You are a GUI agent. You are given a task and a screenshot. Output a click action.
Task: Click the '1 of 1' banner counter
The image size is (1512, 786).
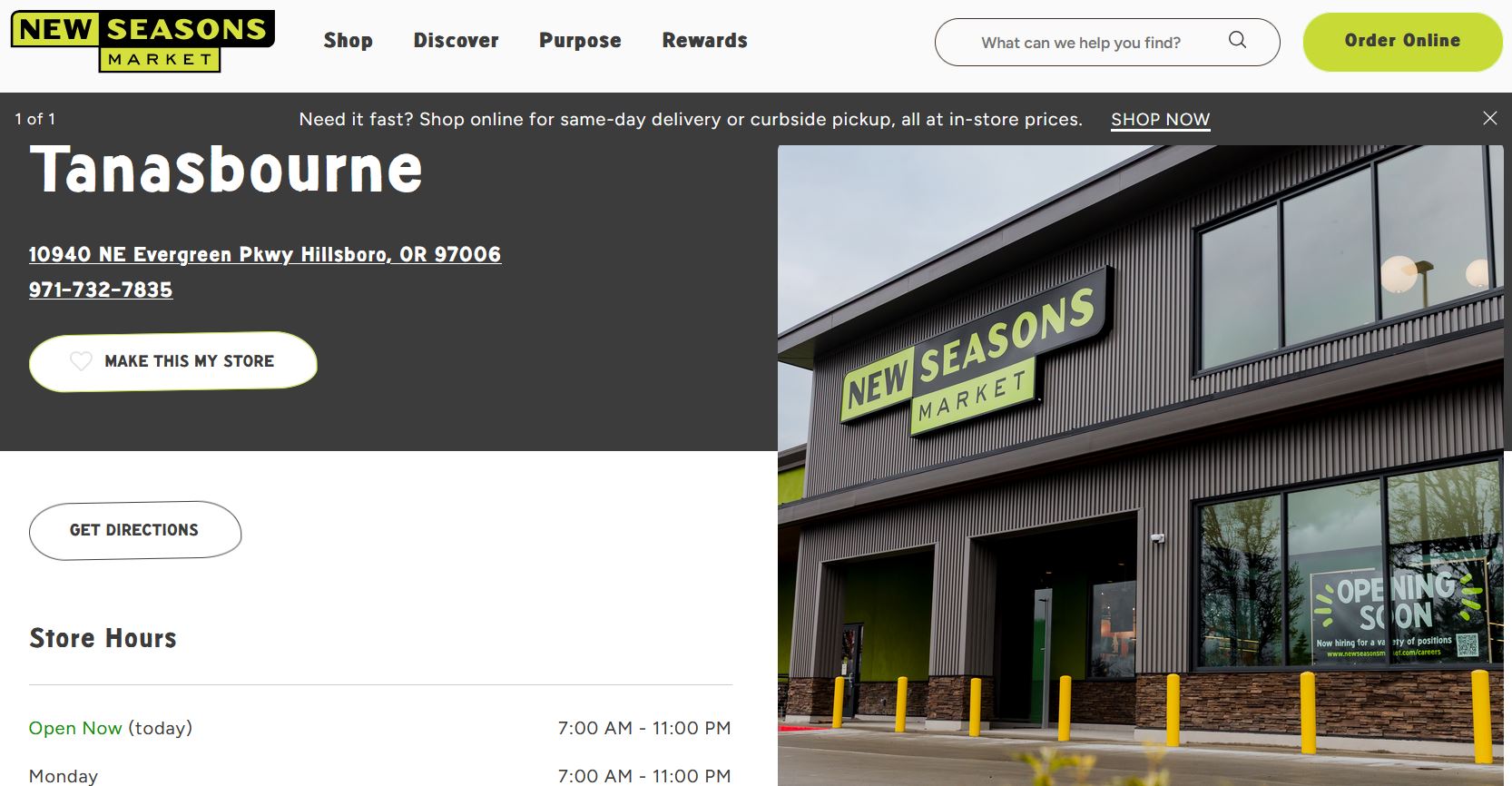pyautogui.click(x=35, y=119)
